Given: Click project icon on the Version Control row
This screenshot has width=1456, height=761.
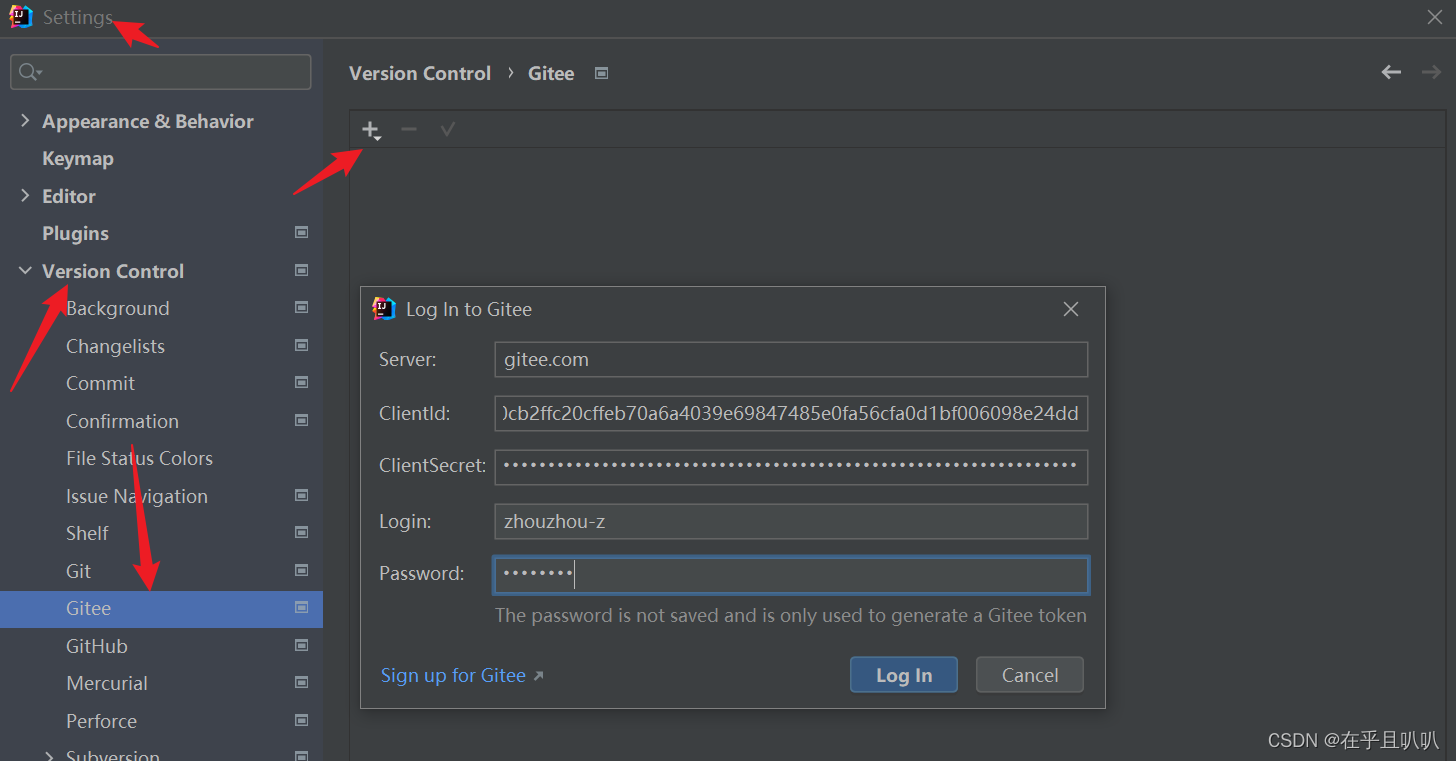Looking at the screenshot, I should [x=301, y=270].
